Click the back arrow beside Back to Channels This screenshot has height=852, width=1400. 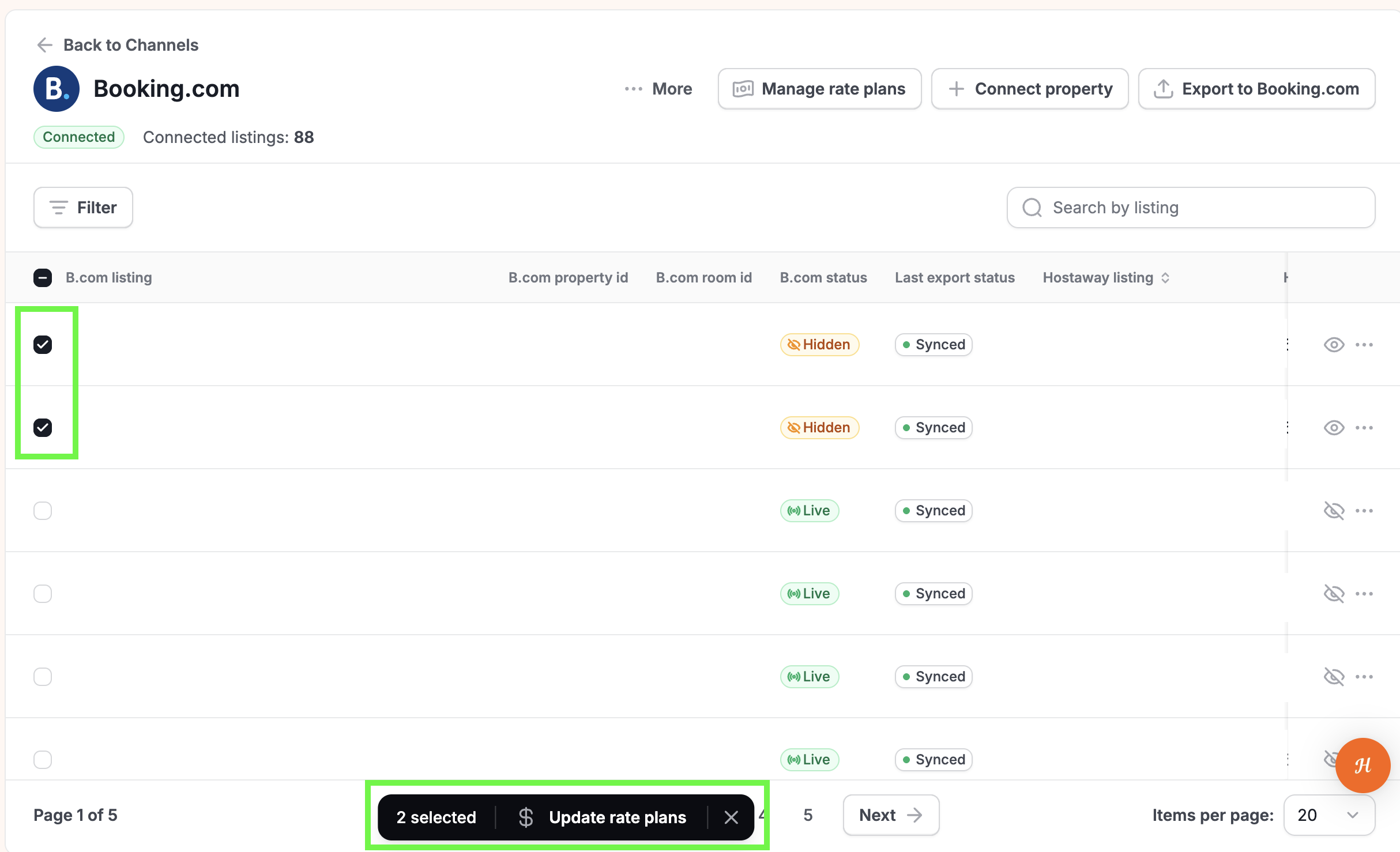[x=44, y=45]
